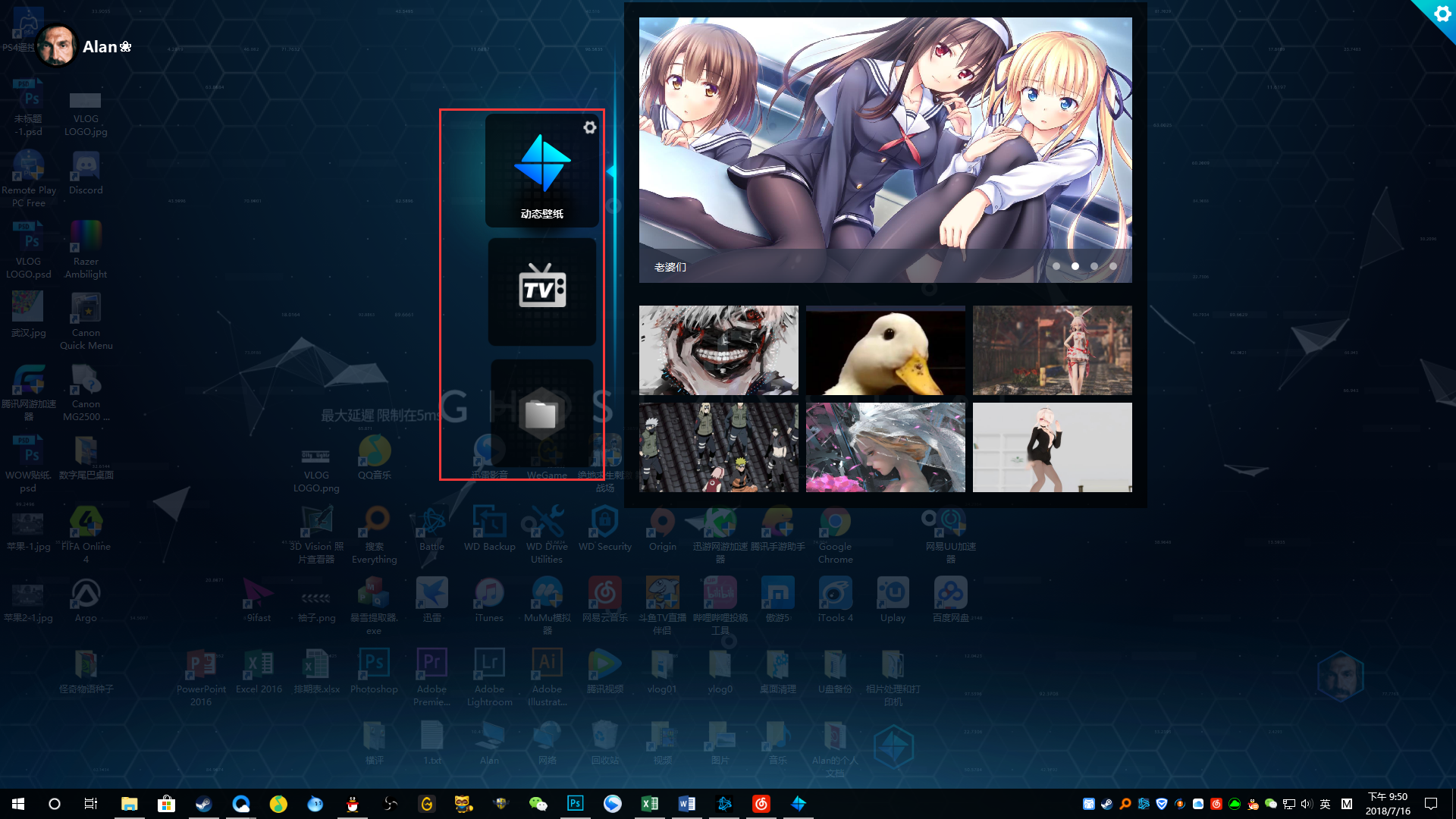The width and height of the screenshot is (1456, 819).
Task: Open Word from taskbar
Action: tap(686, 804)
